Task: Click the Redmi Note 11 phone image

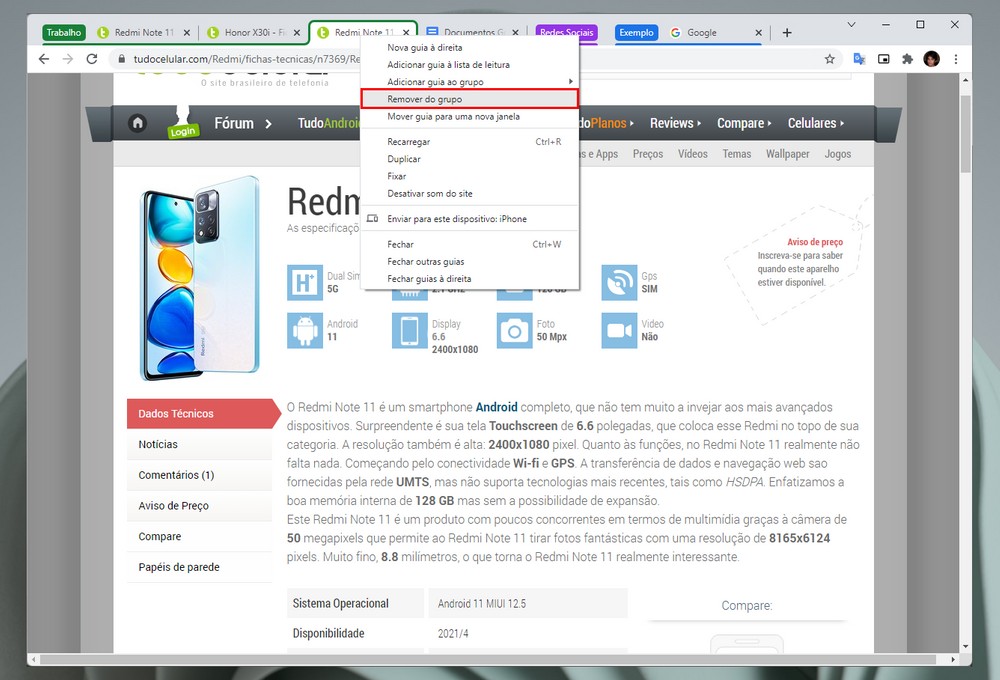Action: point(200,278)
